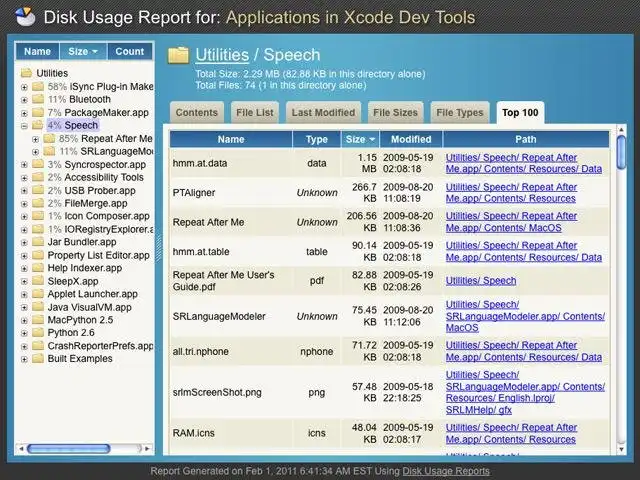Open Utilities/ Speech path link for User's Guide.pdf

coord(481,281)
